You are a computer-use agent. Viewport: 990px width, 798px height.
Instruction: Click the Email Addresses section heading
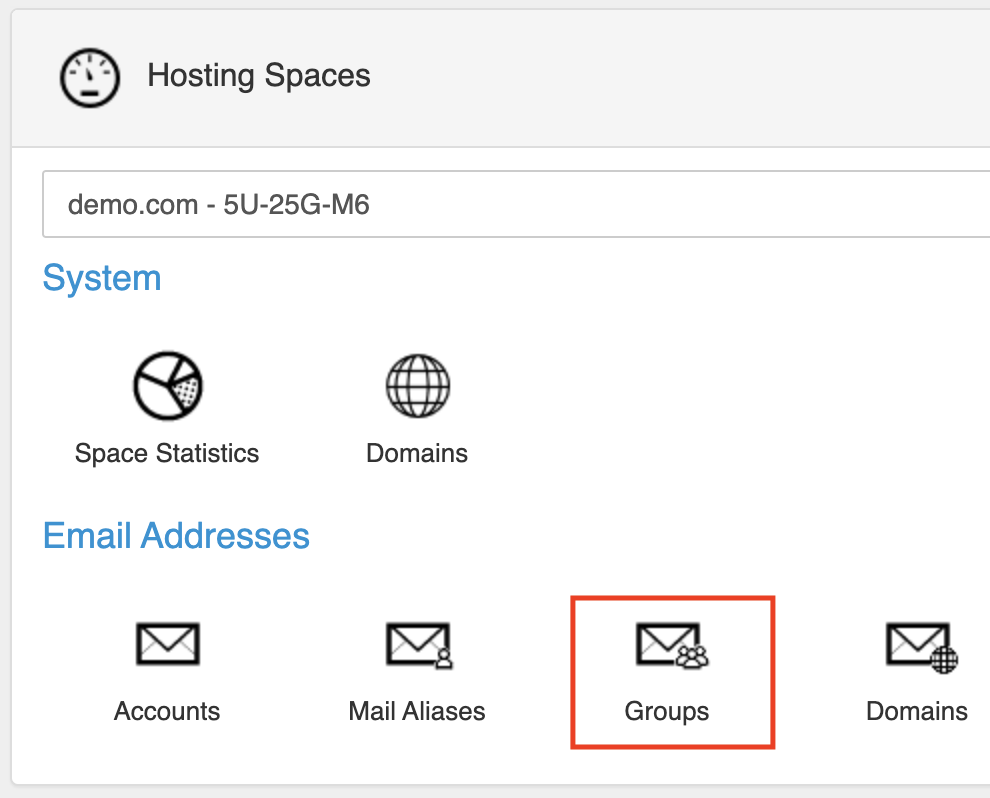176,535
